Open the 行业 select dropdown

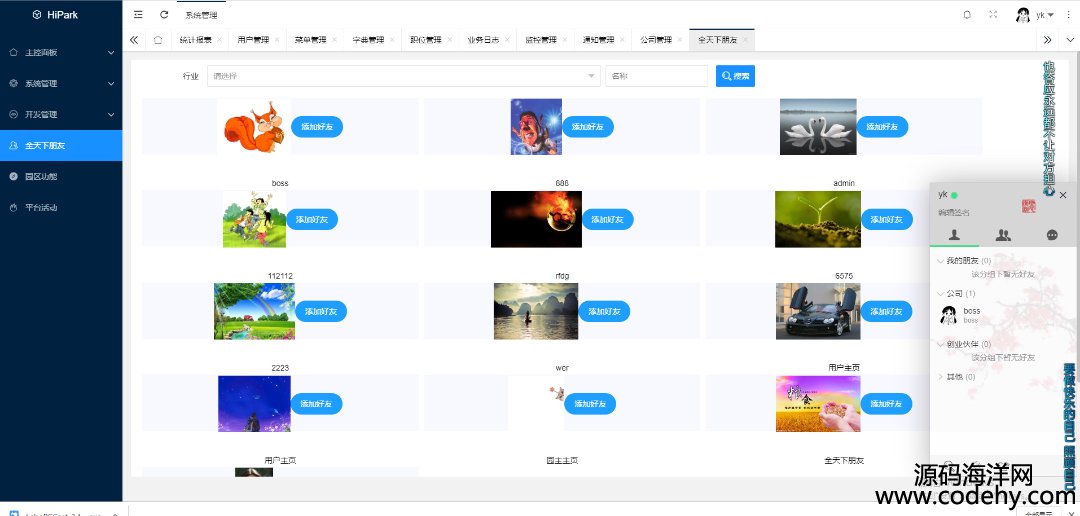click(x=404, y=76)
